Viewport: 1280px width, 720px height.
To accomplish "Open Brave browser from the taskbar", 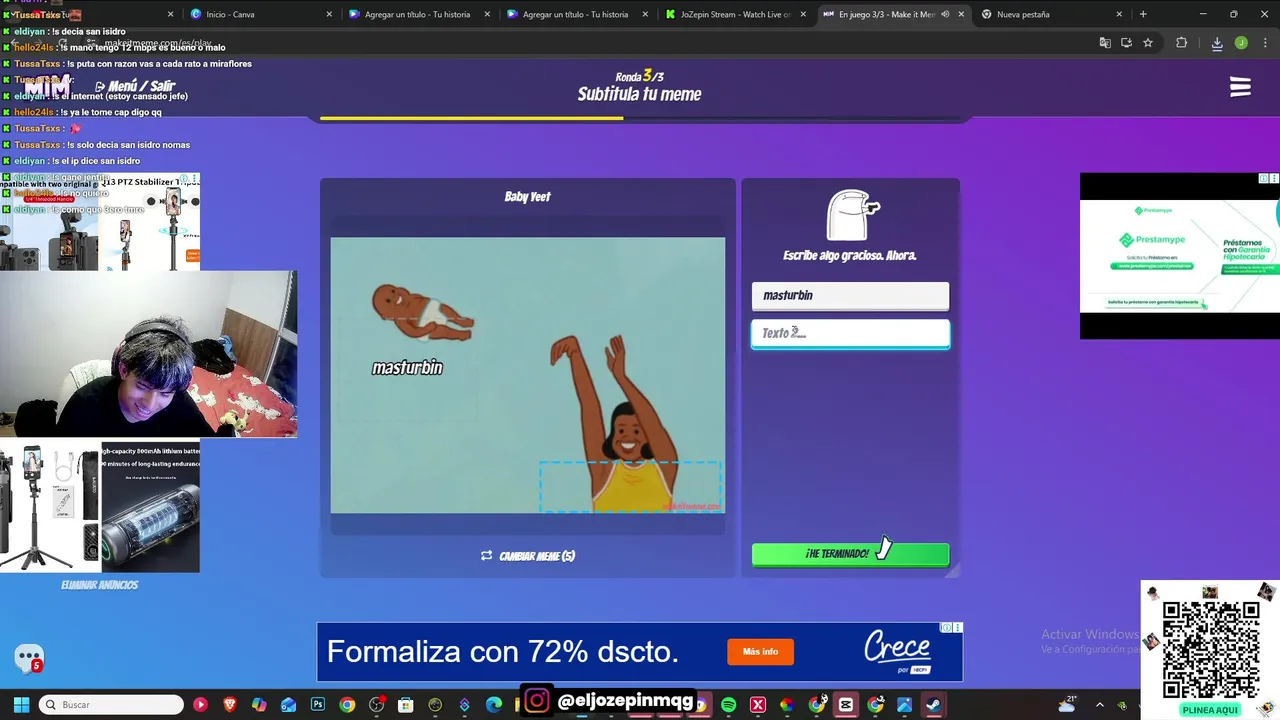I will [230, 705].
